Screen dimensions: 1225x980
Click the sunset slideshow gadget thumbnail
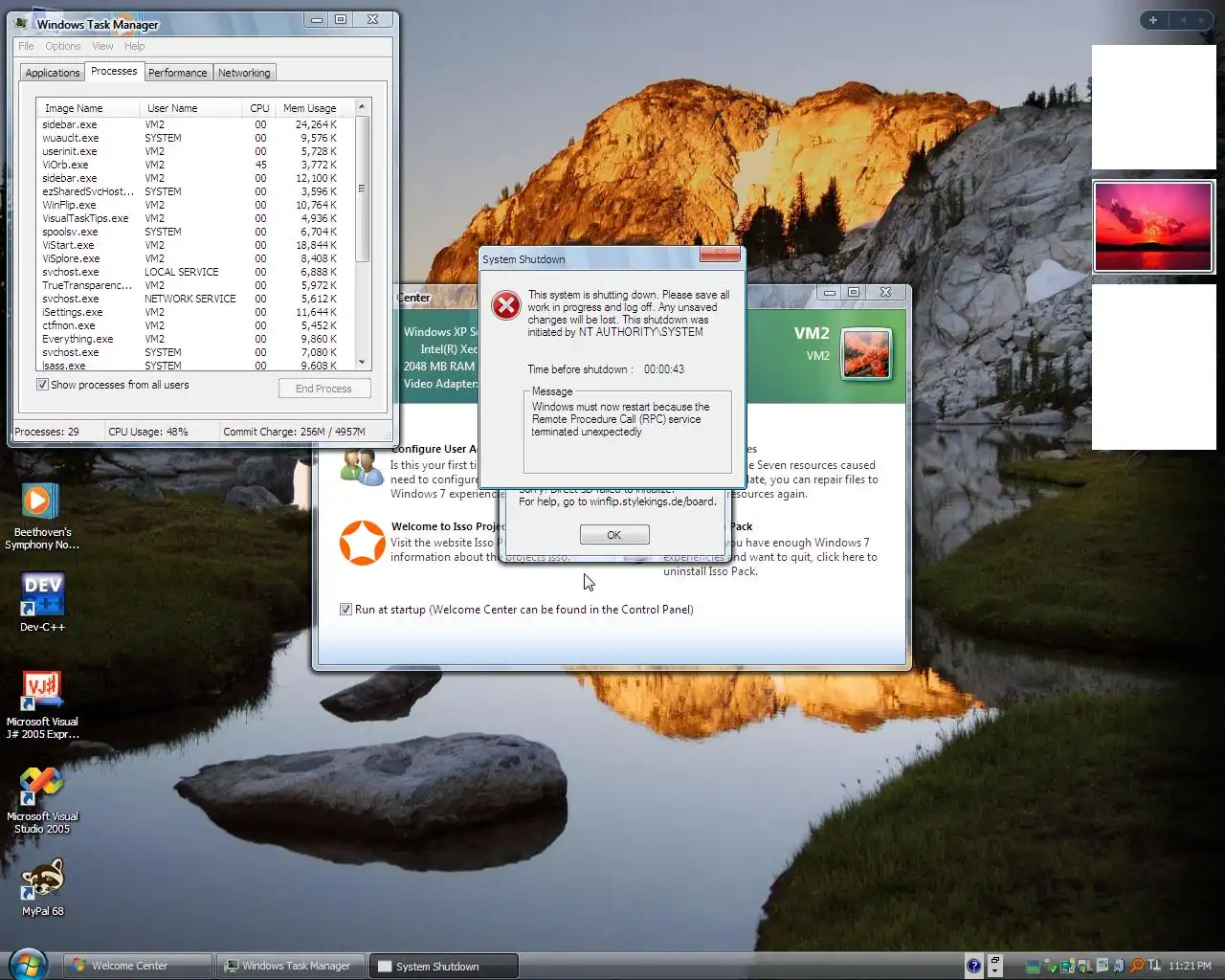pos(1153,227)
